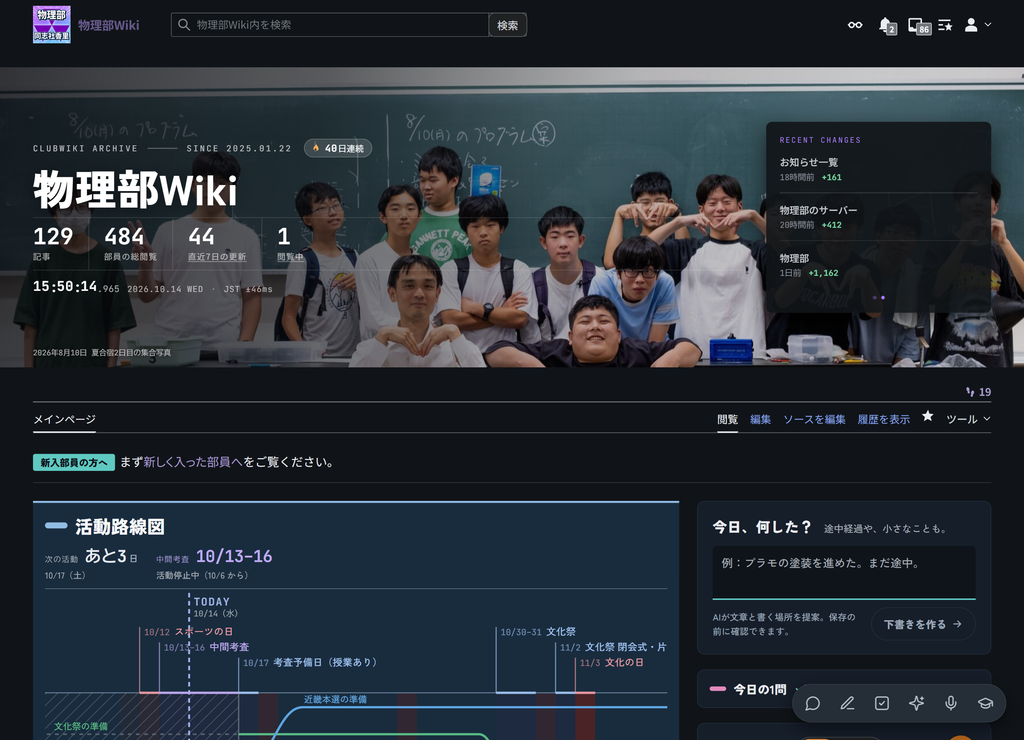Click the 11/3 文化の日 timeline label
Screen dimensions: 1024x740
coord(612,662)
